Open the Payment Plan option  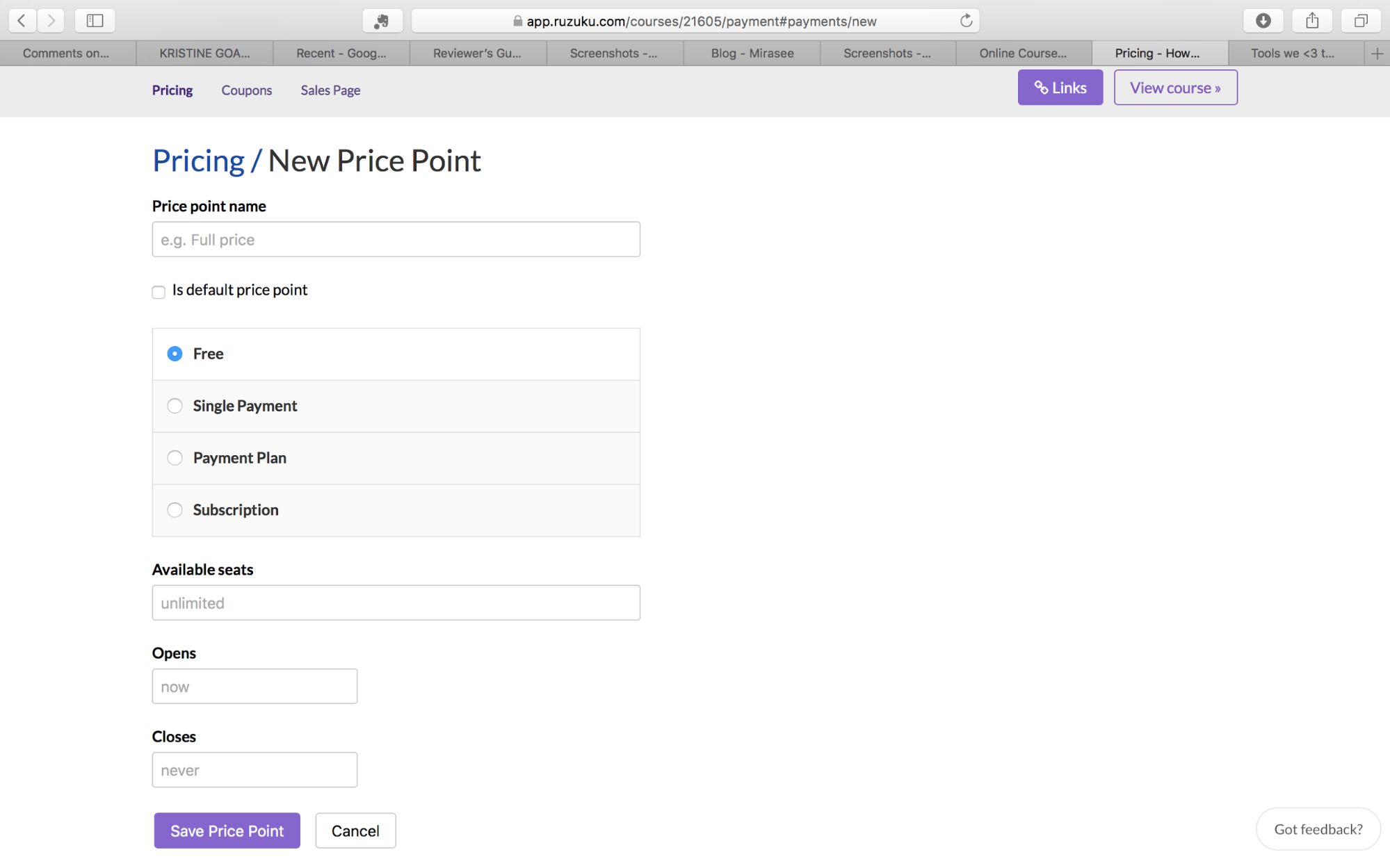point(175,457)
